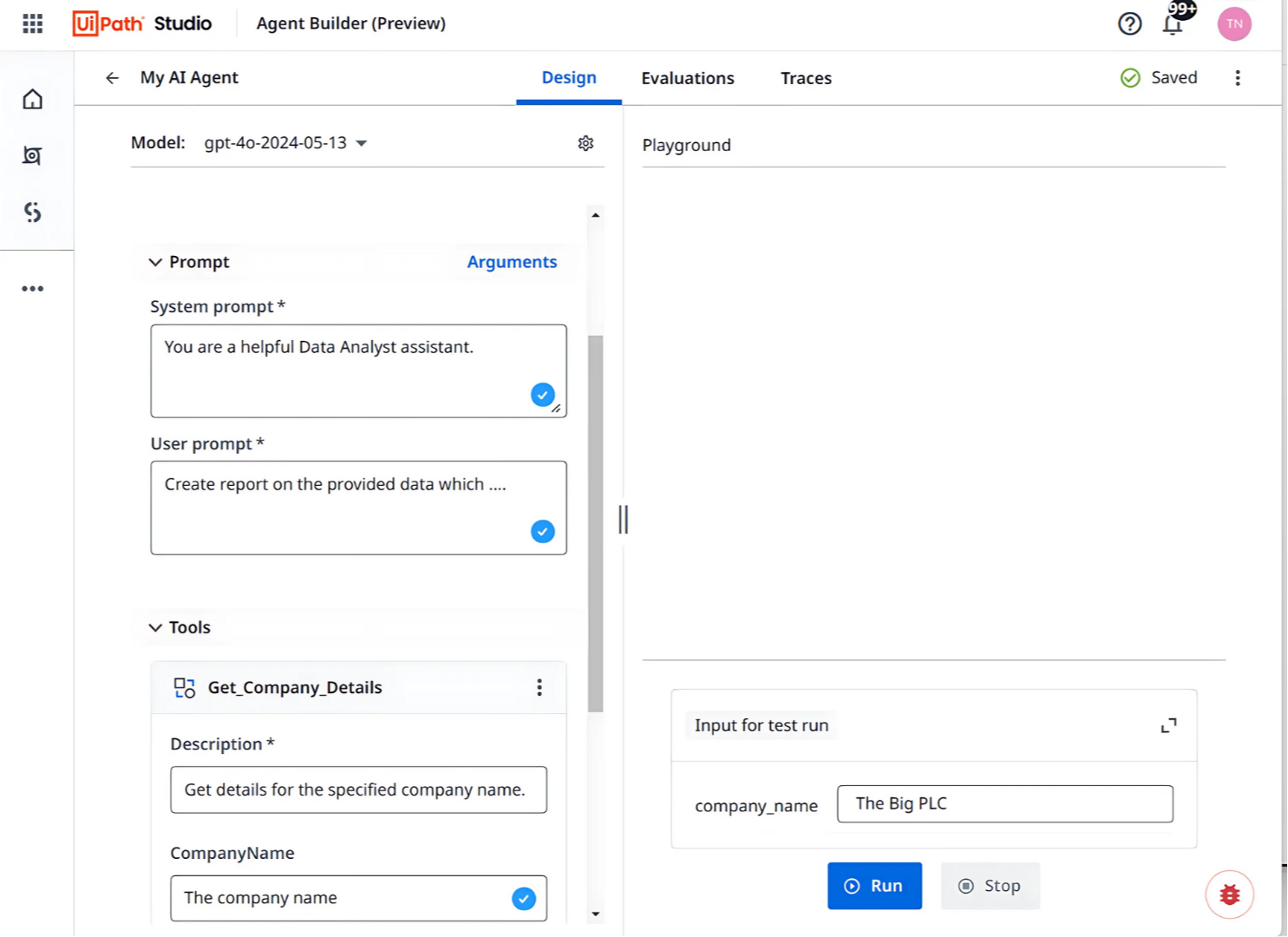Open the help question mark icon
This screenshot has height=937, width=1288.
pos(1129,23)
